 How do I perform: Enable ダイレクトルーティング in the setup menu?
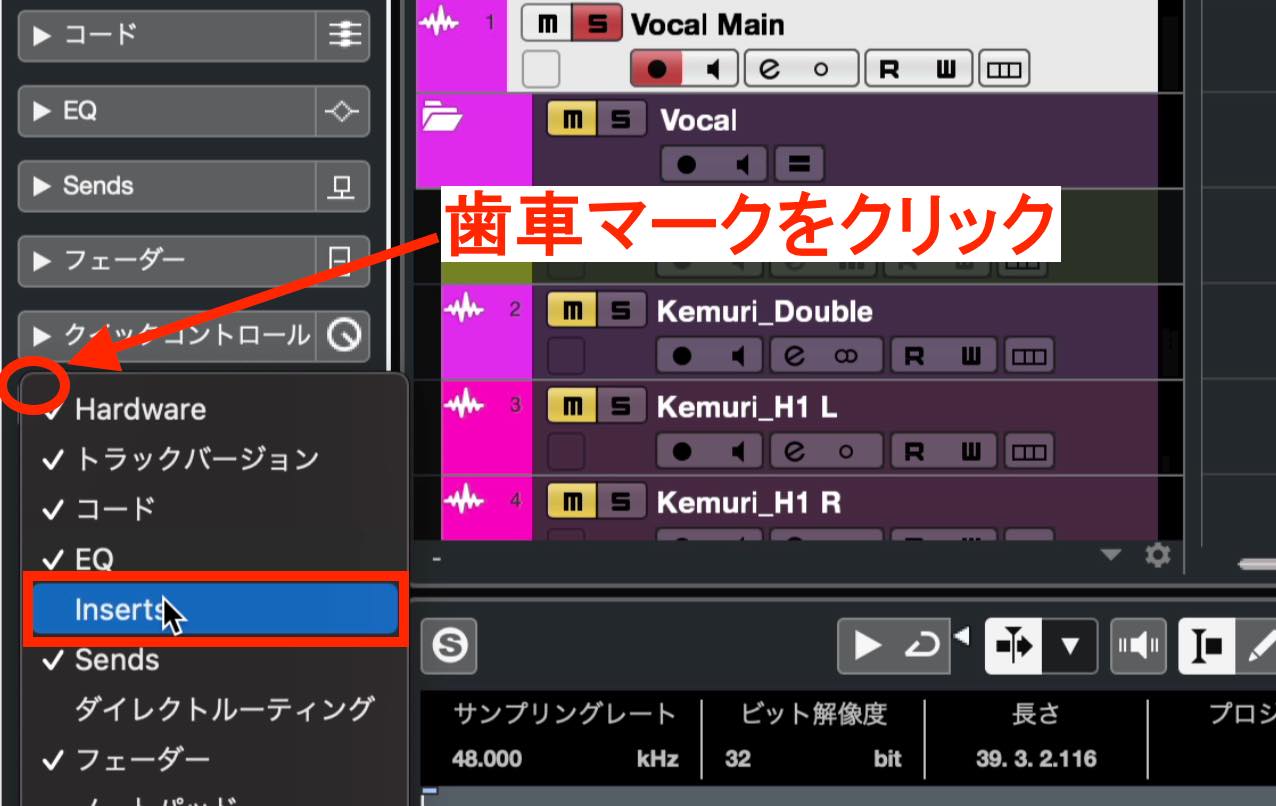click(x=215, y=710)
